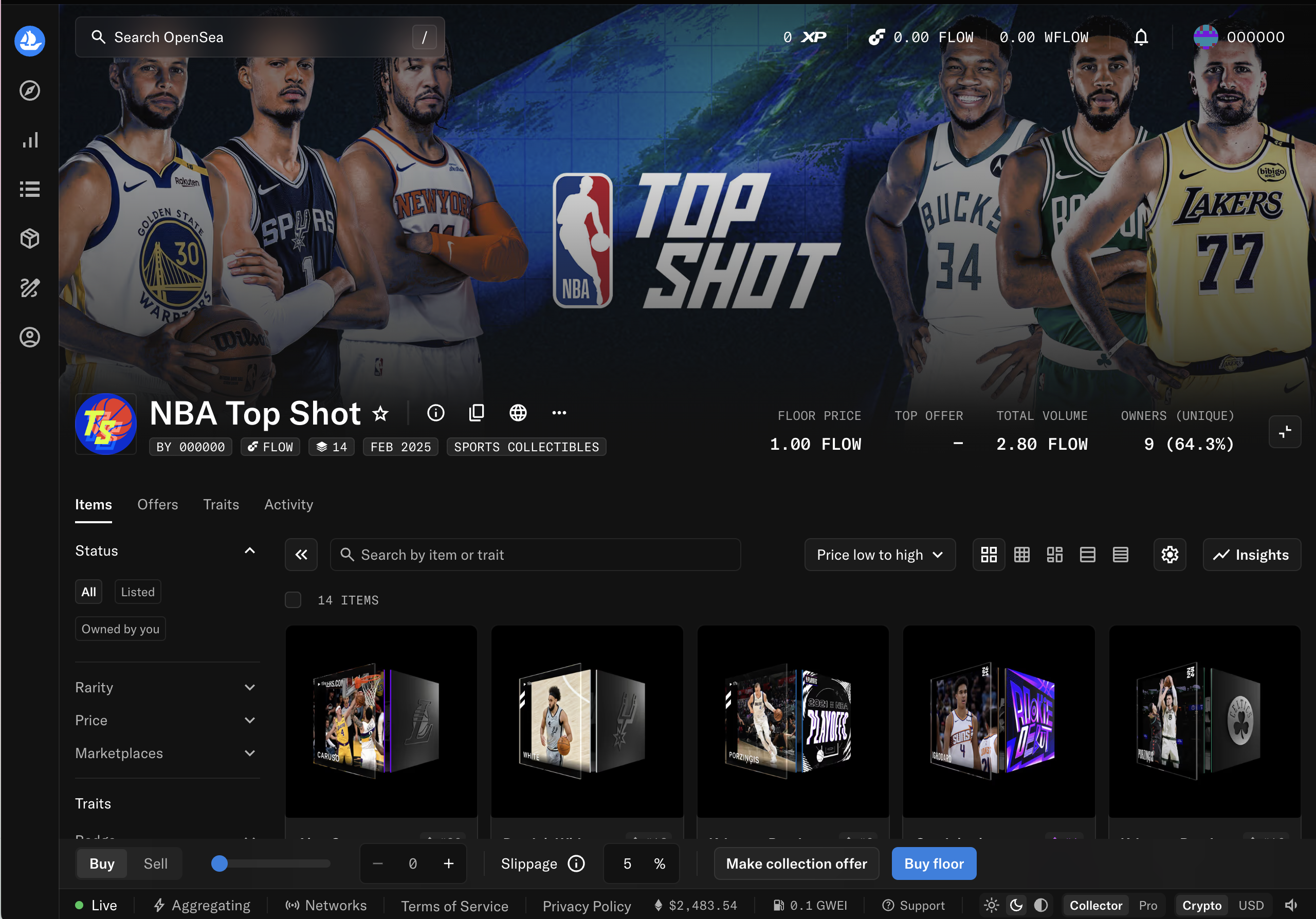Open Insights panel button
The height and width of the screenshot is (919, 1316).
coord(1252,555)
